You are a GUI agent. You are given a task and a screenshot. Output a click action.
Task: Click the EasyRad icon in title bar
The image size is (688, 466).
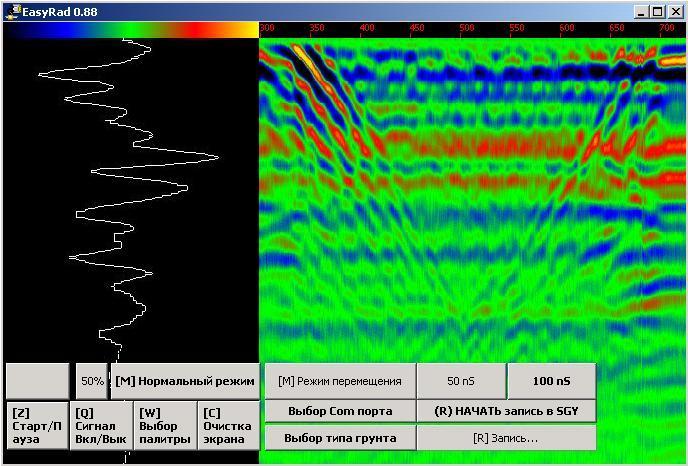11,11
